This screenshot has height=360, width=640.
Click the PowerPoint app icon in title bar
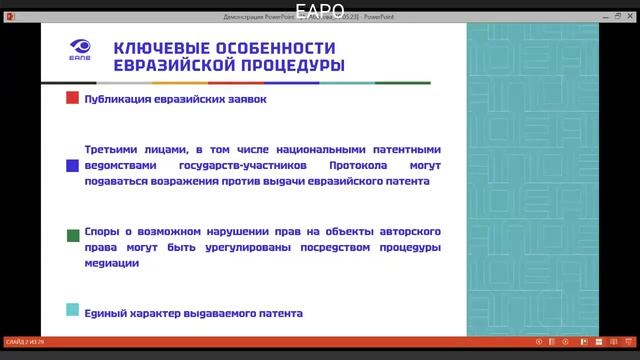pyautogui.click(x=11, y=16)
